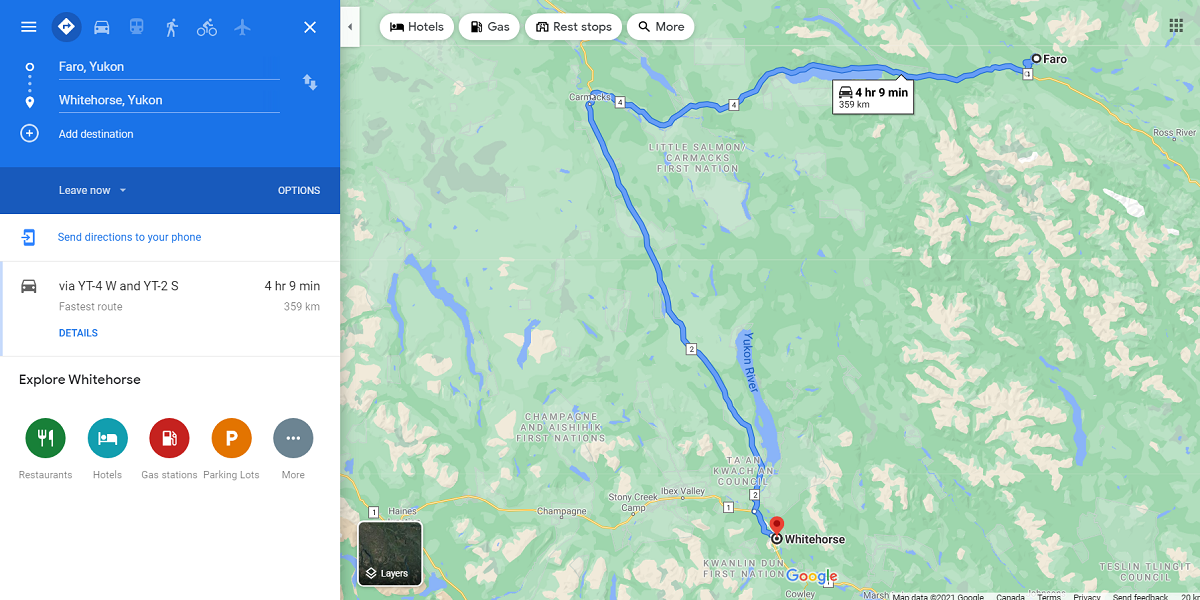Switch map Layers thumbnail
Viewport: 1200px width, 600px height.
coord(390,553)
